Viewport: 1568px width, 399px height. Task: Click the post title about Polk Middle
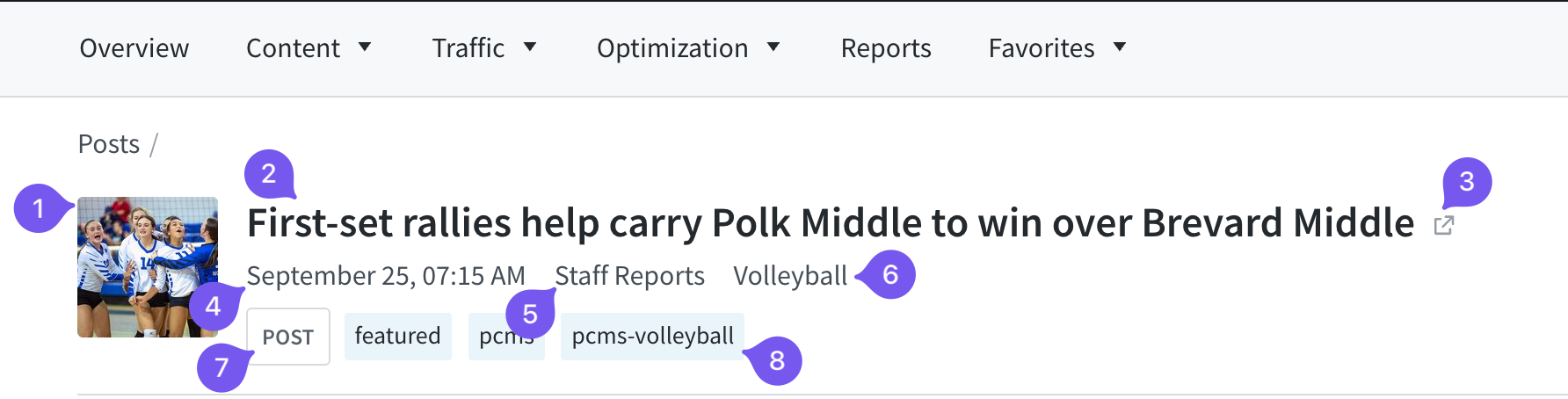830,224
